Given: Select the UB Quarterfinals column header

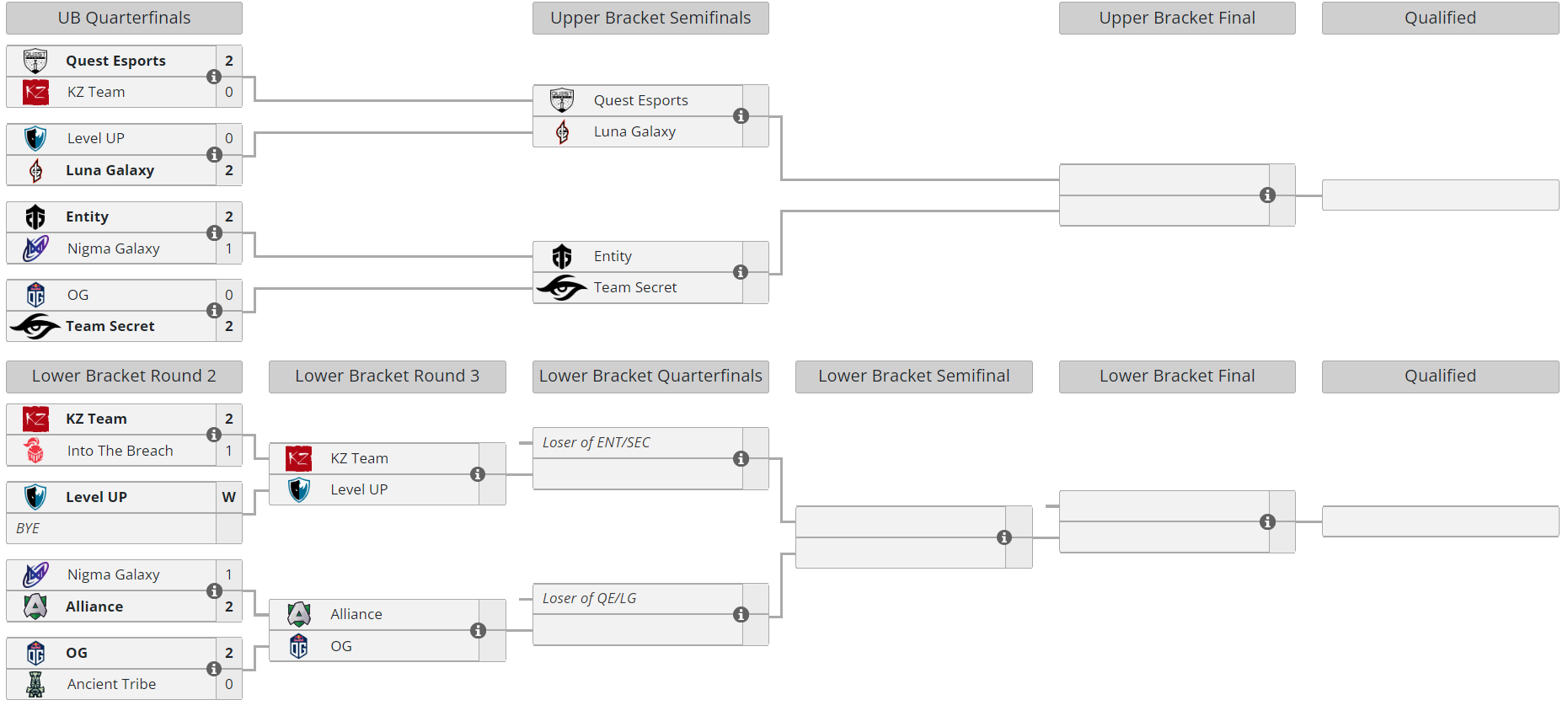Looking at the screenshot, I should coord(124,18).
